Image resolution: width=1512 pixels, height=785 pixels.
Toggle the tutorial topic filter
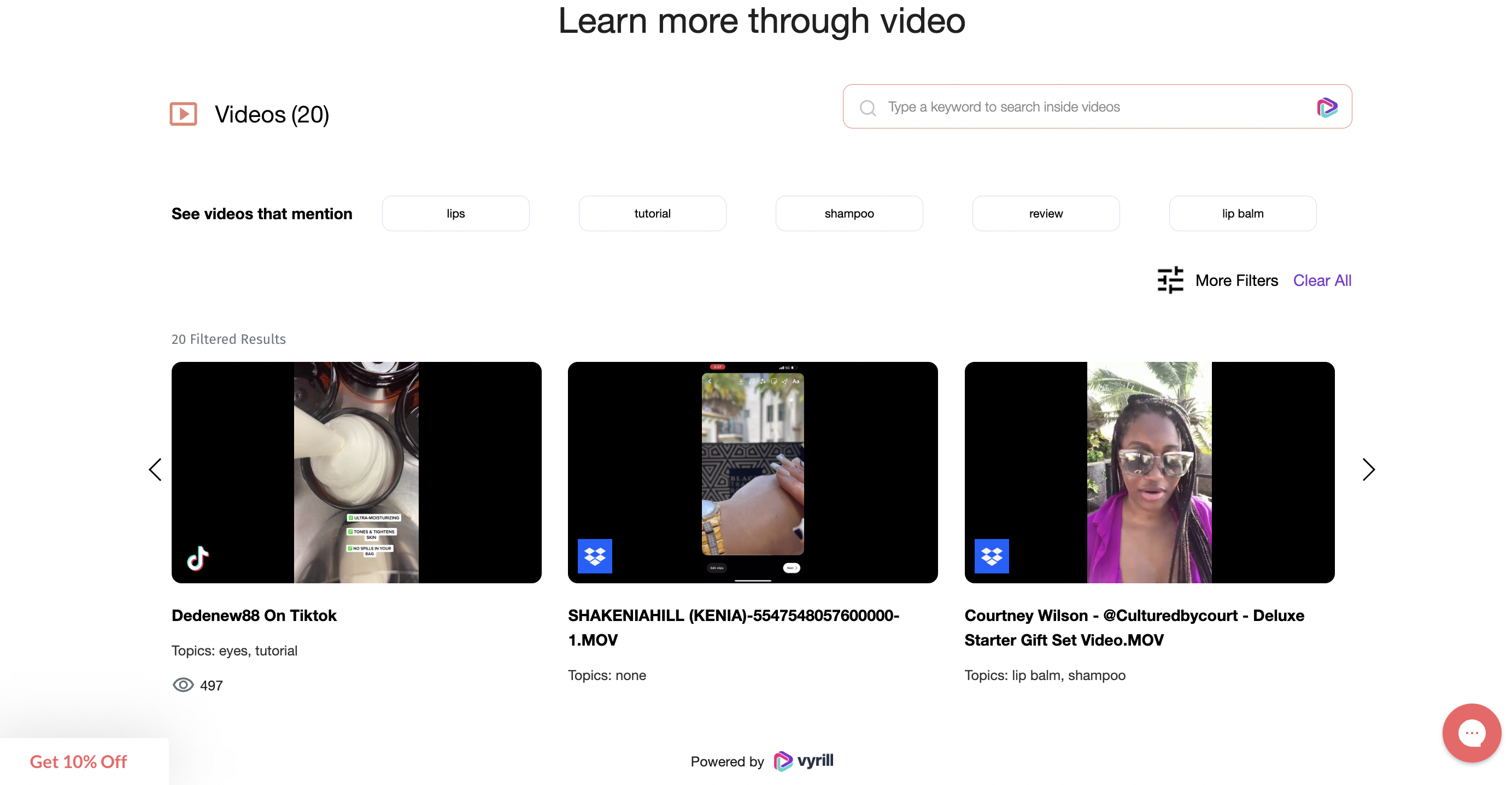pos(652,214)
